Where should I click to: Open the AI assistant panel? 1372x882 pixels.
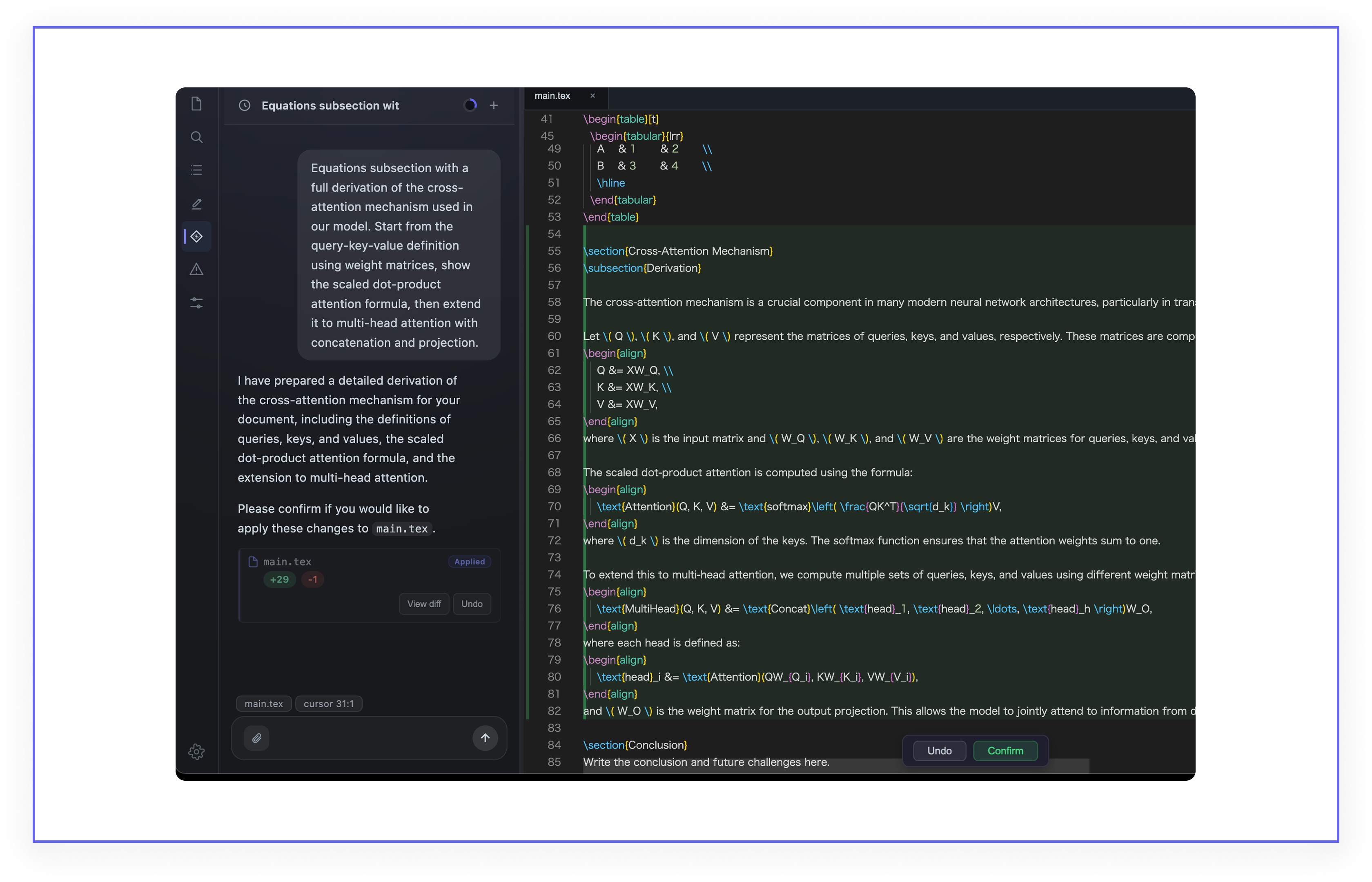196,236
